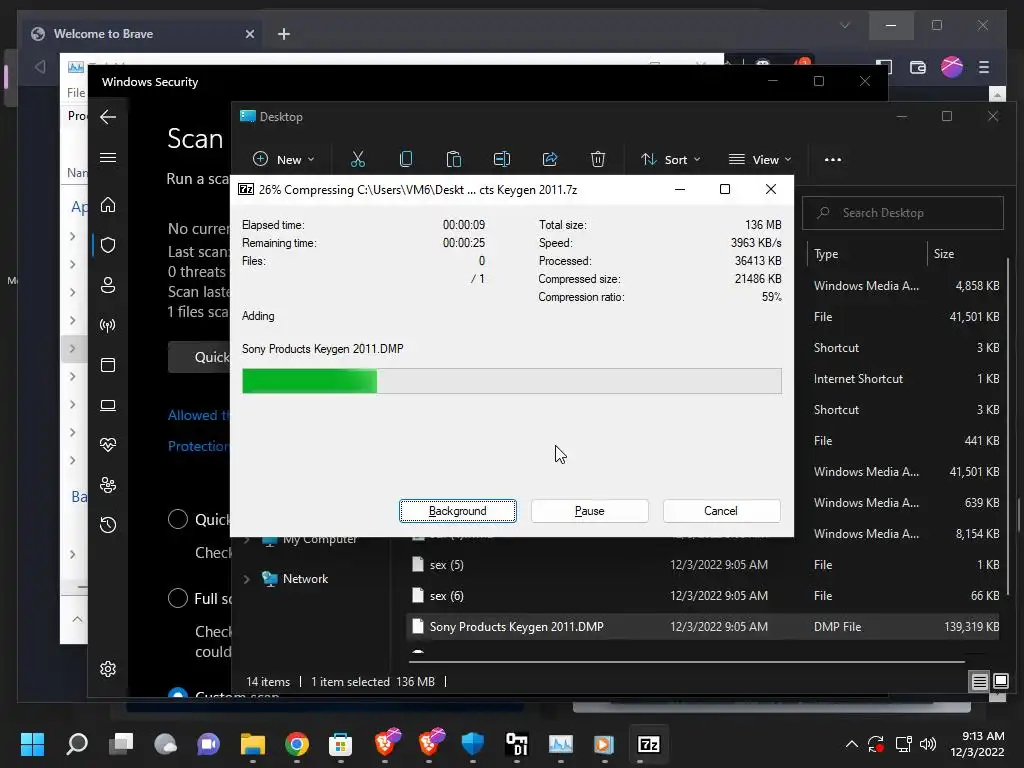Screen dimensions: 1024x768
Task: Pause the 7-Zip compression
Action: (x=589, y=511)
